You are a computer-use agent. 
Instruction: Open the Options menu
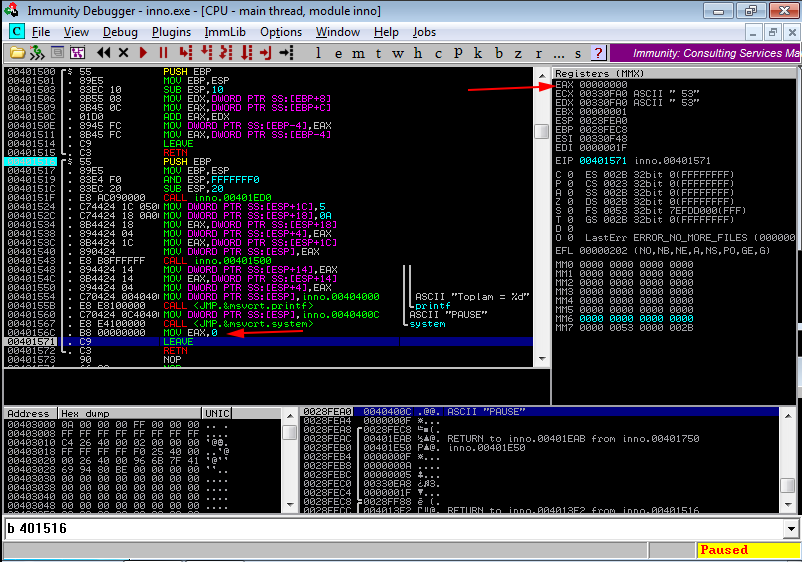pyautogui.click(x=281, y=32)
